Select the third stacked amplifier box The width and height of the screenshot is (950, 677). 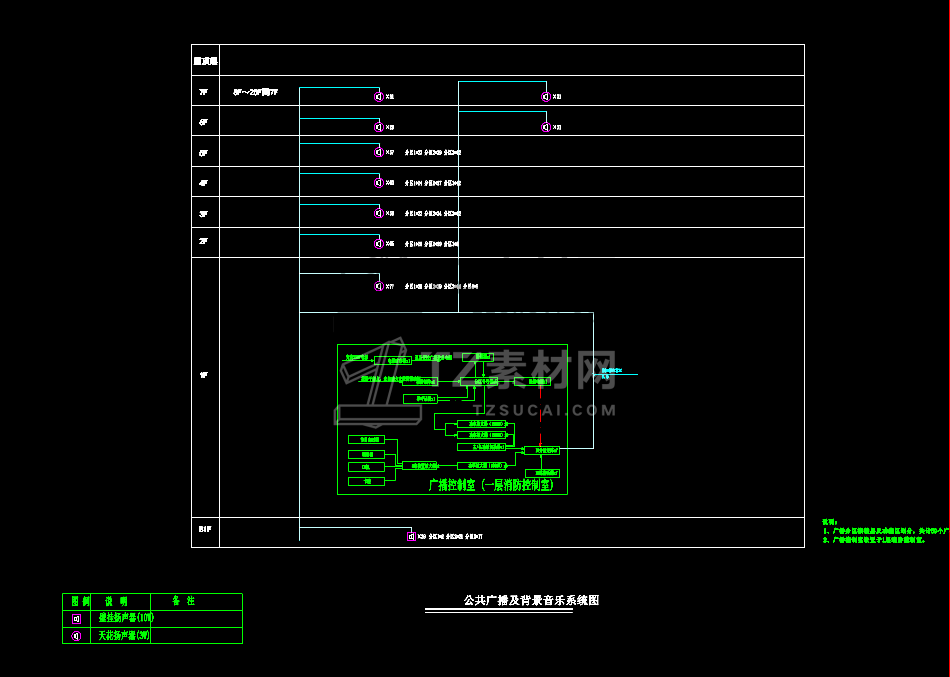[482, 447]
